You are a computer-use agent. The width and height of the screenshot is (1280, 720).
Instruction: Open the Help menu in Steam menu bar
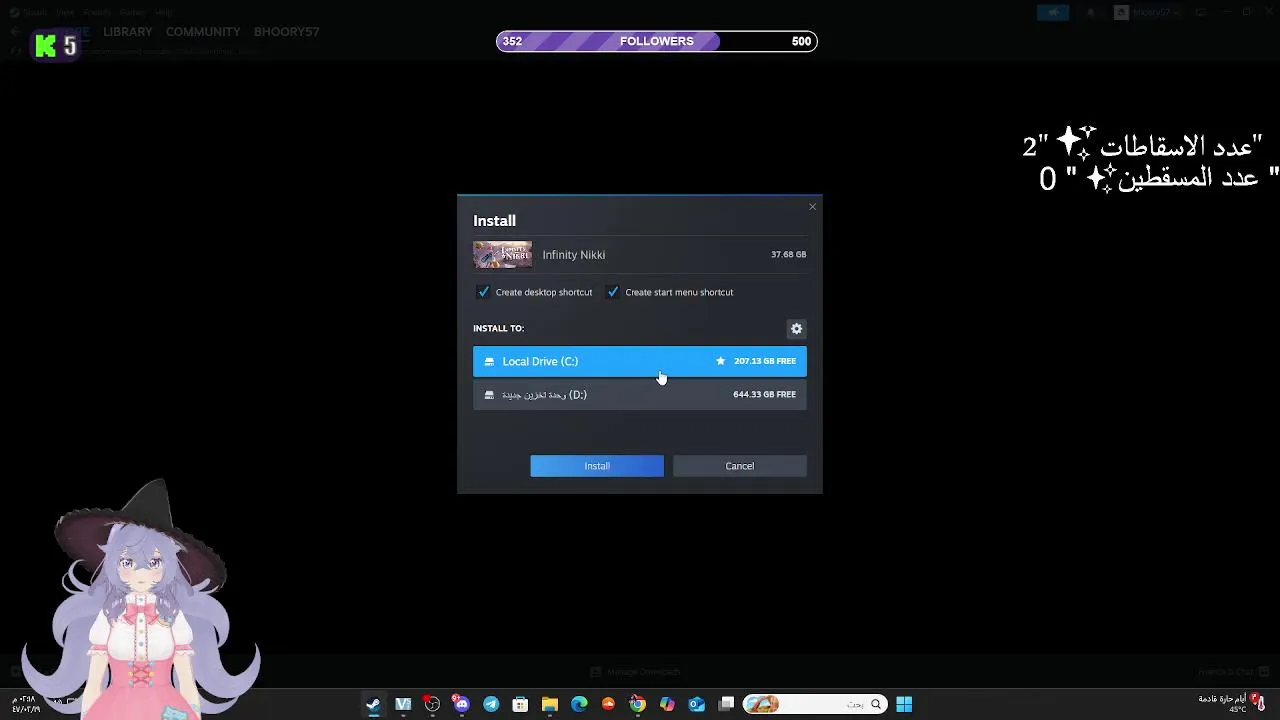(163, 12)
